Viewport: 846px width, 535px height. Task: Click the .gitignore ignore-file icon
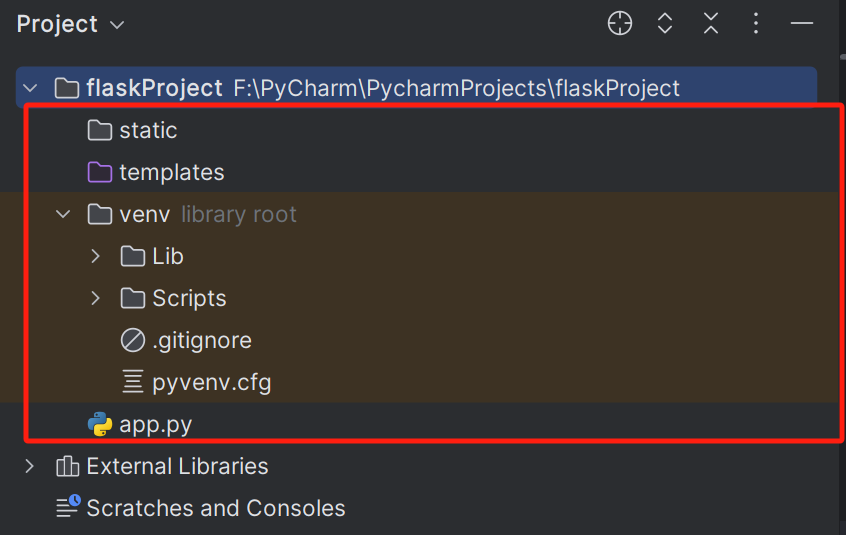pos(133,340)
